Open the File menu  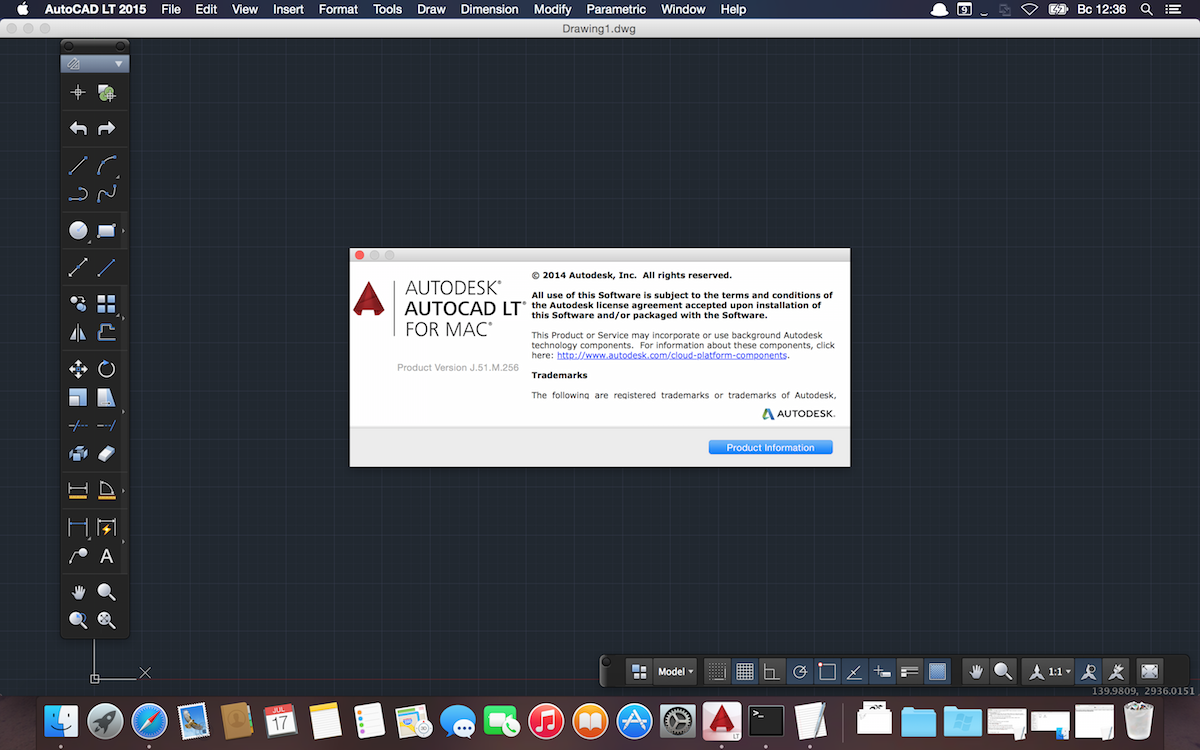tap(171, 9)
